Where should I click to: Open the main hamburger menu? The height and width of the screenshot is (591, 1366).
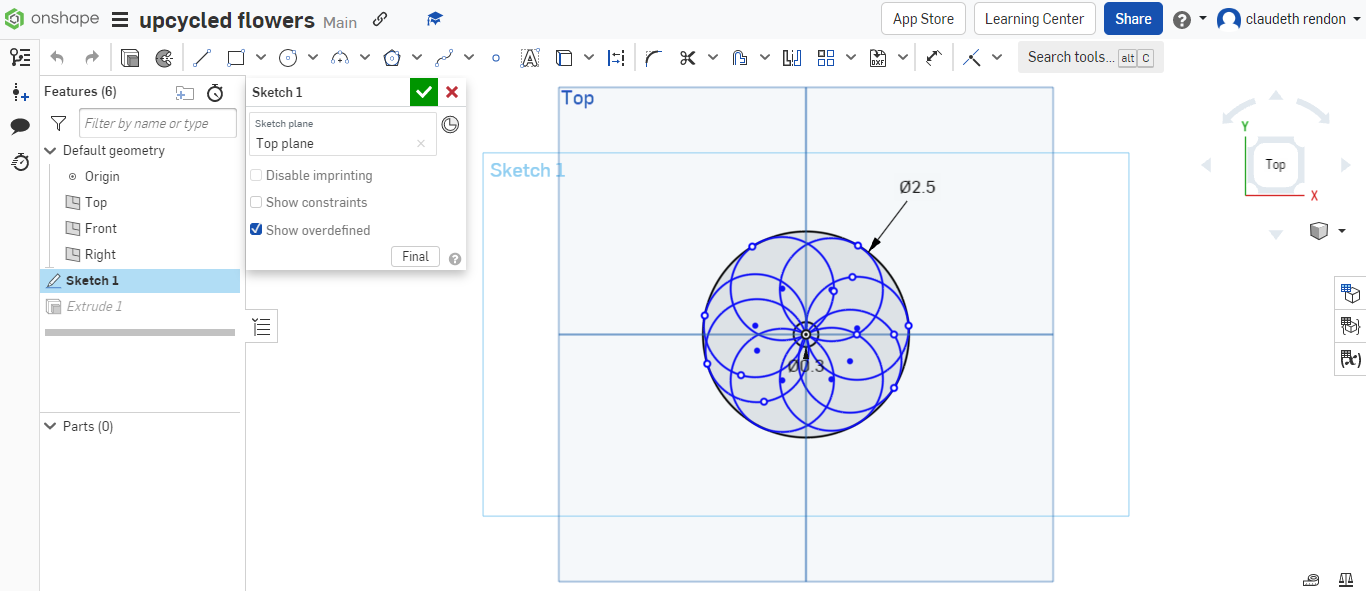(x=120, y=20)
